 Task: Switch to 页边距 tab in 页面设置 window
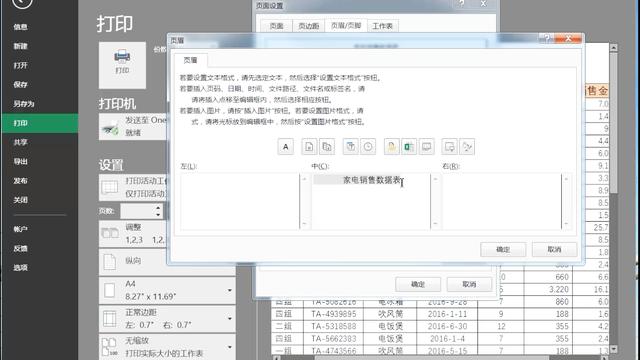click(x=309, y=26)
